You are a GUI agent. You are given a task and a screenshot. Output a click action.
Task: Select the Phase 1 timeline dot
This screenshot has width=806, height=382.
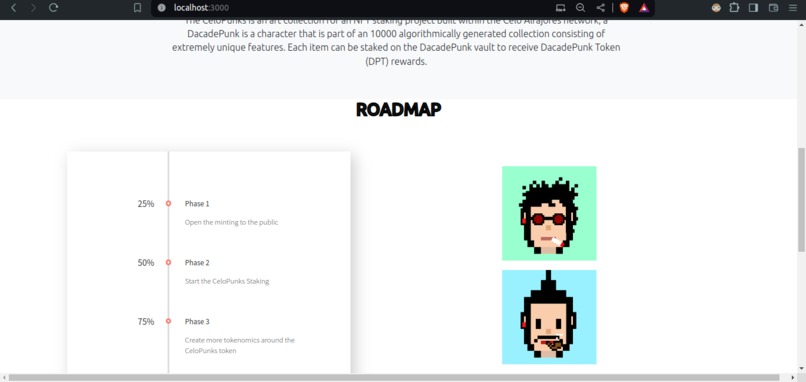coord(168,204)
